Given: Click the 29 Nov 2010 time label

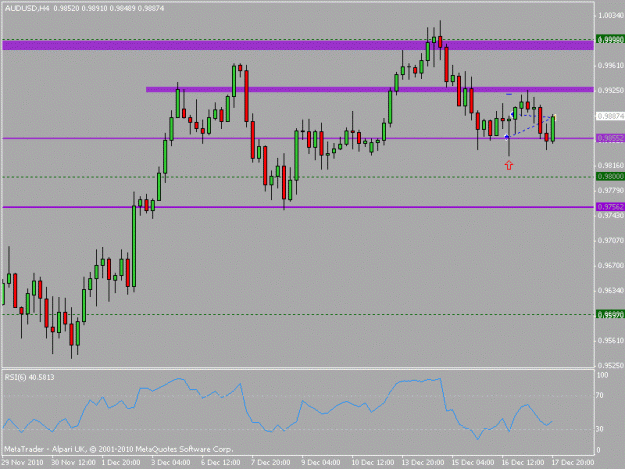Looking at the screenshot, I should 22,463.
